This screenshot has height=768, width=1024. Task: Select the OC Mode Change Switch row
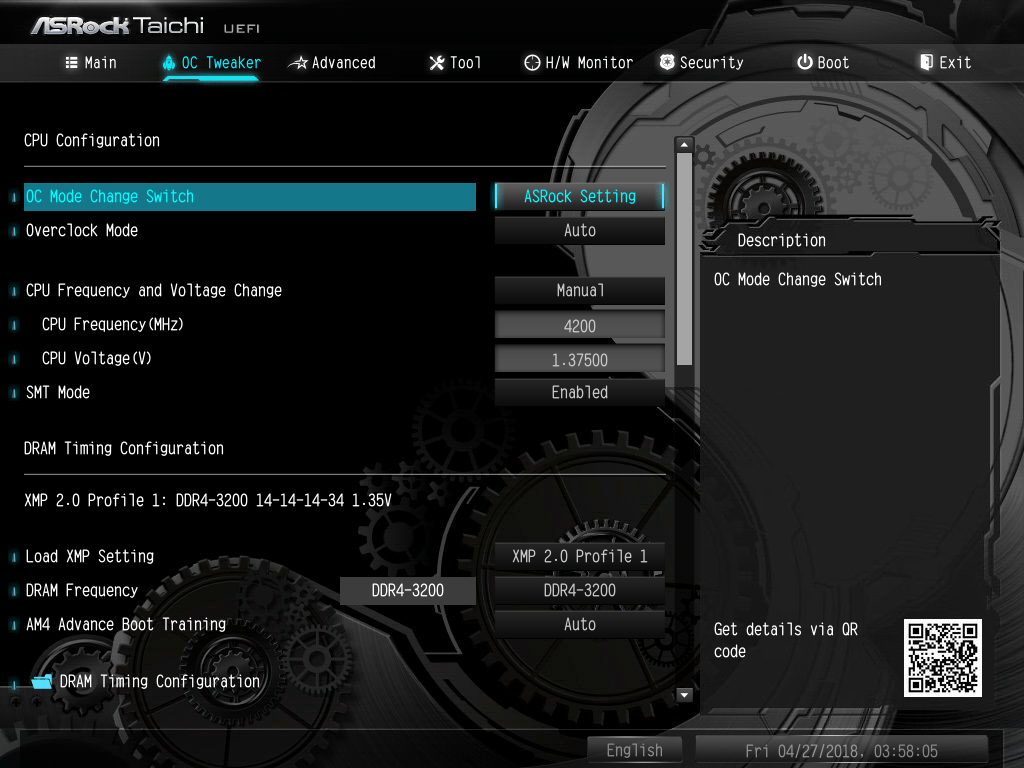[x=249, y=197]
